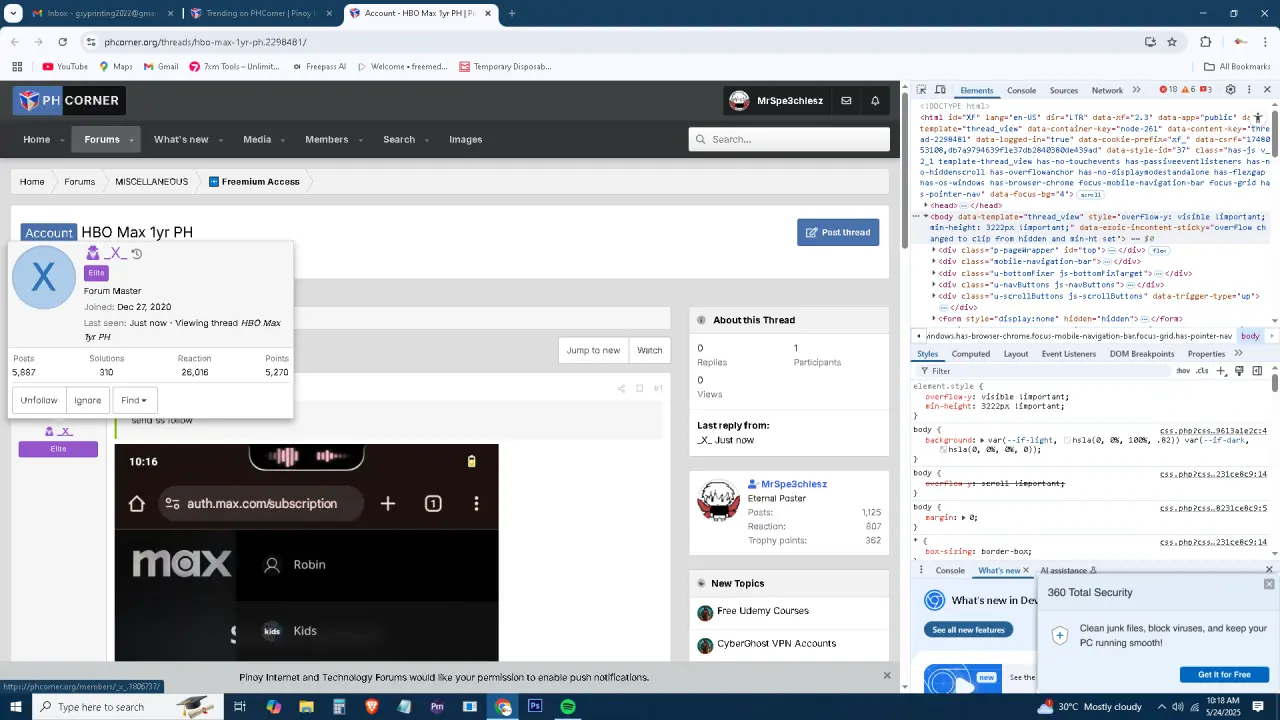Close the 360 Total Security popup
The width and height of the screenshot is (1280, 720).
tap(1269, 584)
